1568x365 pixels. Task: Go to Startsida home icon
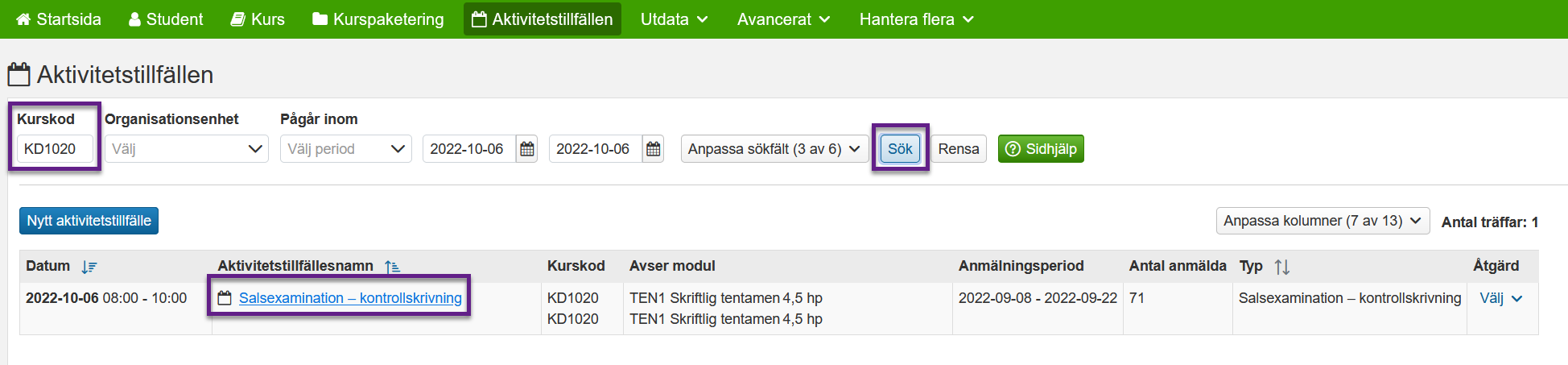[24, 19]
